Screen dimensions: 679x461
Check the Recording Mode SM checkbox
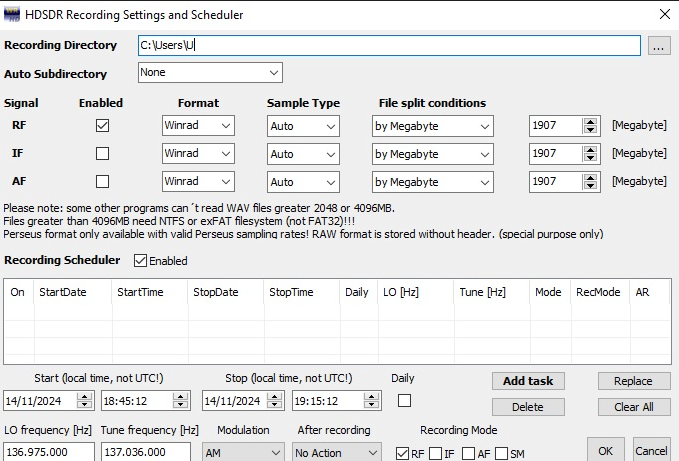click(x=501, y=454)
